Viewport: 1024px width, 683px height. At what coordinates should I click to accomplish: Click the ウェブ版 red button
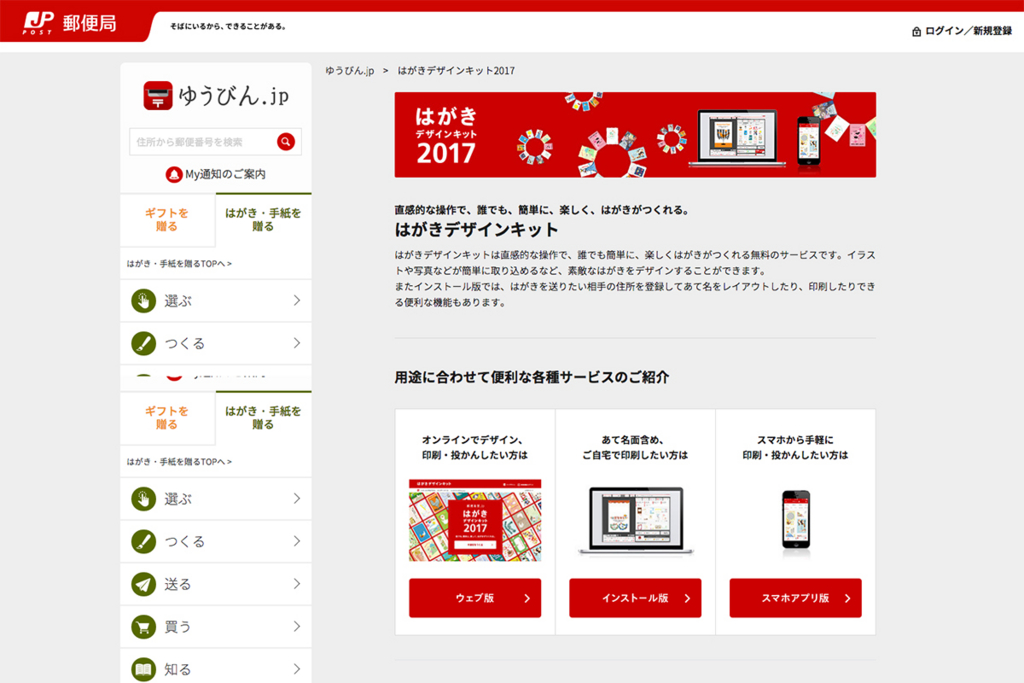pyautogui.click(x=475, y=597)
